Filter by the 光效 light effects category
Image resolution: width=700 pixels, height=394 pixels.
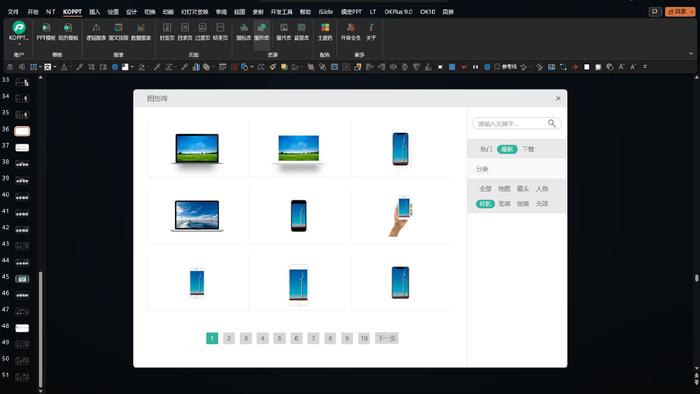pos(542,203)
